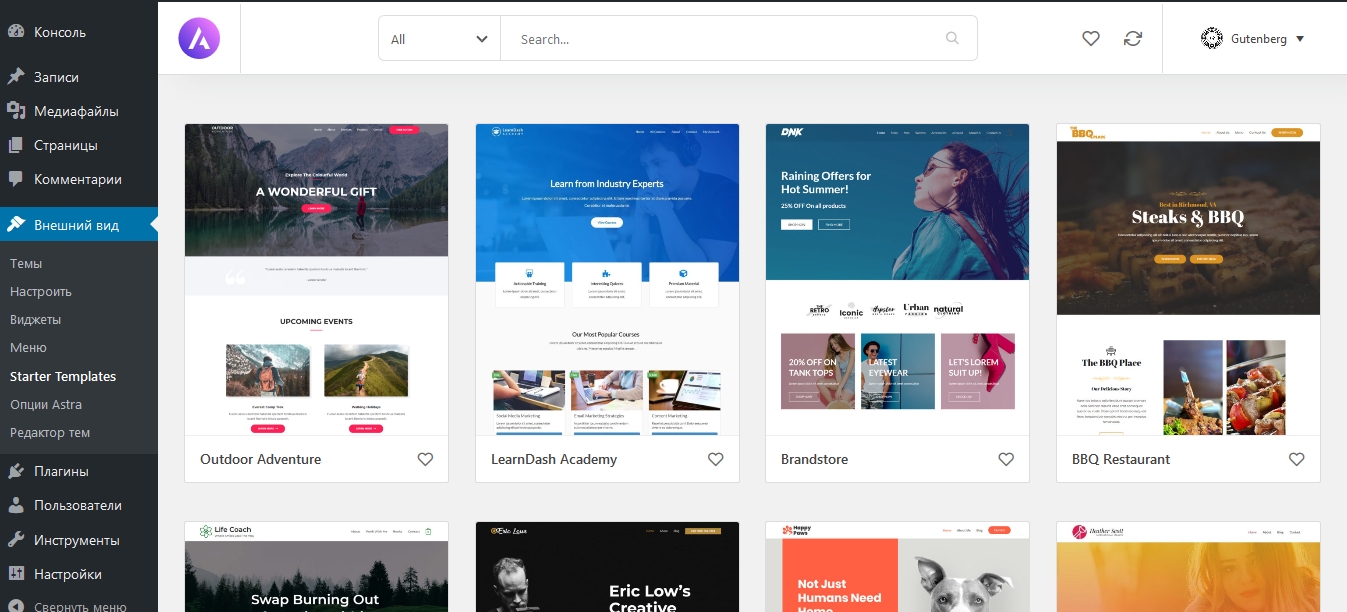Open the Brandstore template preview thumbnail
The height and width of the screenshot is (612, 1347).
pos(897,279)
